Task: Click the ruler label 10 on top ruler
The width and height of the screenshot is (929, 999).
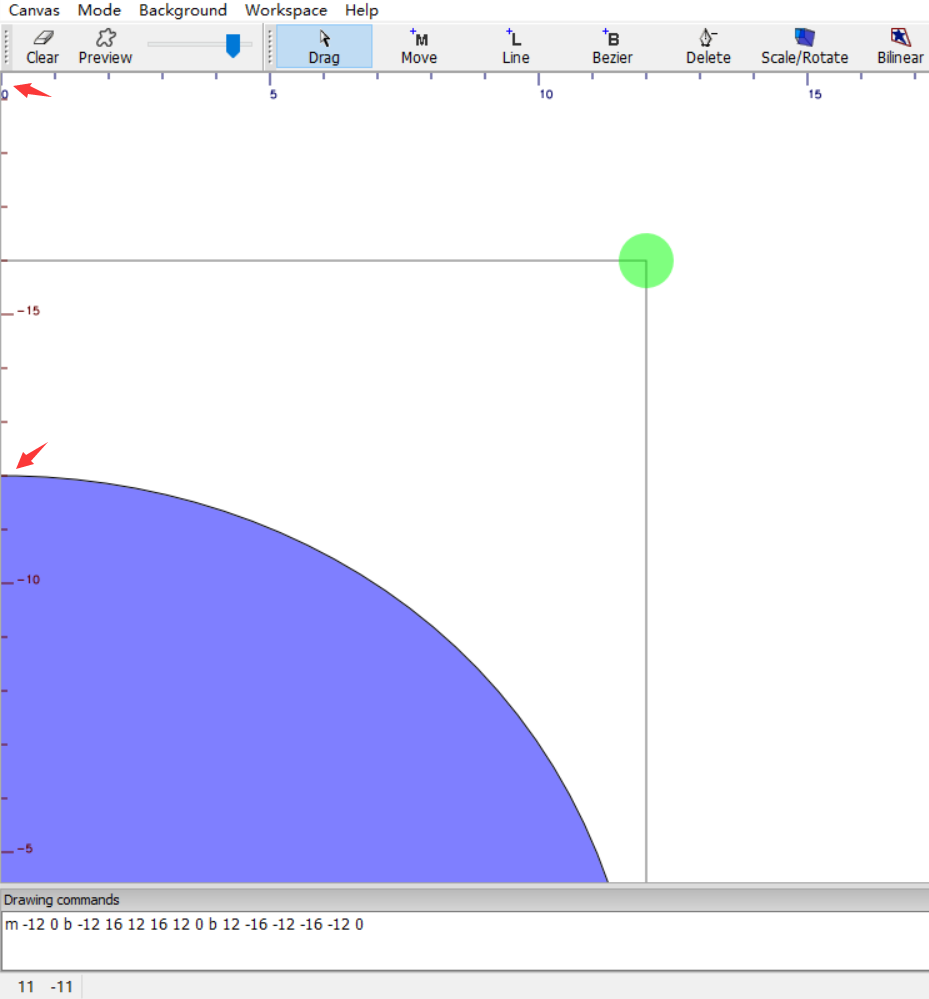Action: tap(546, 94)
